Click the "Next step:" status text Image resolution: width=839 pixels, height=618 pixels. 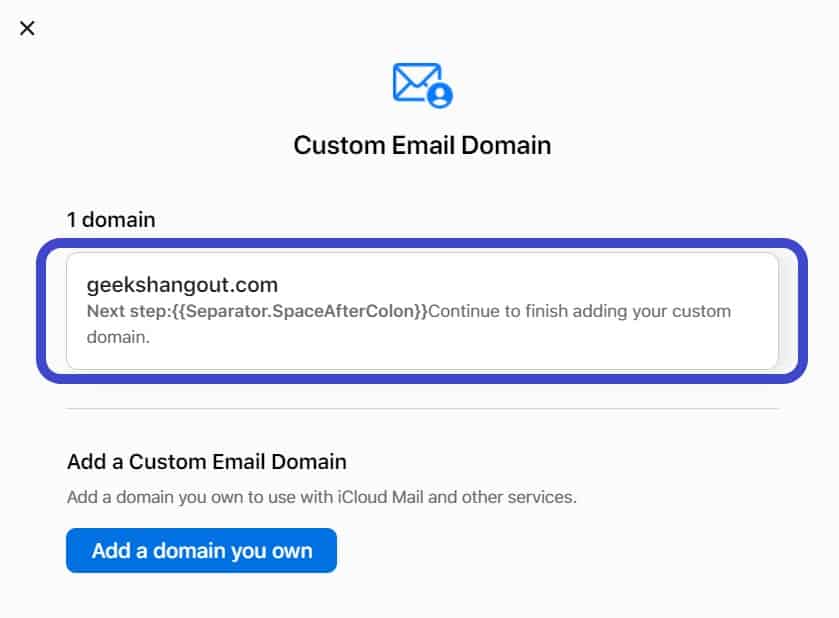[x=128, y=311]
